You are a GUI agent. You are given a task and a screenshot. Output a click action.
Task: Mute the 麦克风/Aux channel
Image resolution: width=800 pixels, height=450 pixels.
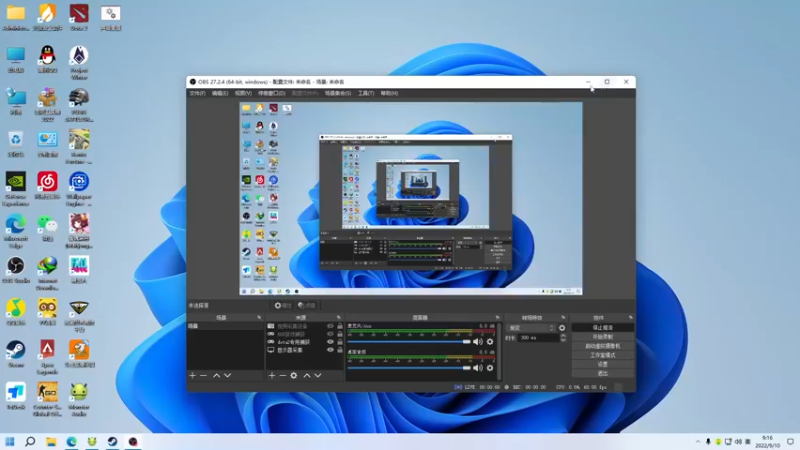(x=478, y=342)
